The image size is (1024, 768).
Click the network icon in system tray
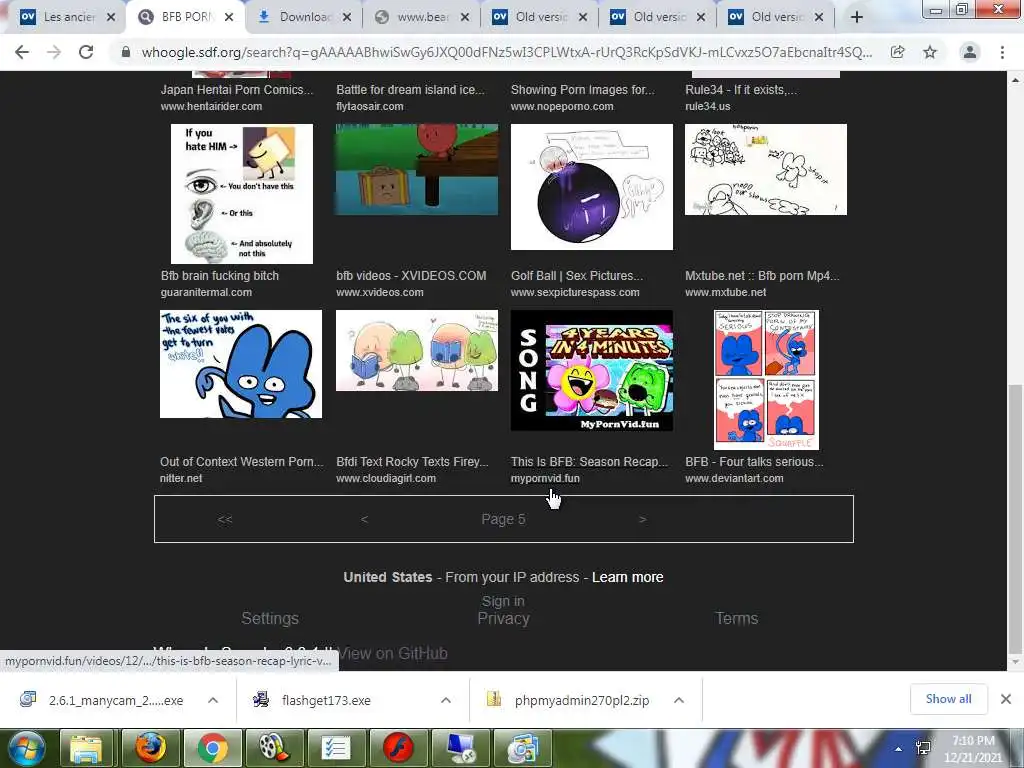[923, 748]
